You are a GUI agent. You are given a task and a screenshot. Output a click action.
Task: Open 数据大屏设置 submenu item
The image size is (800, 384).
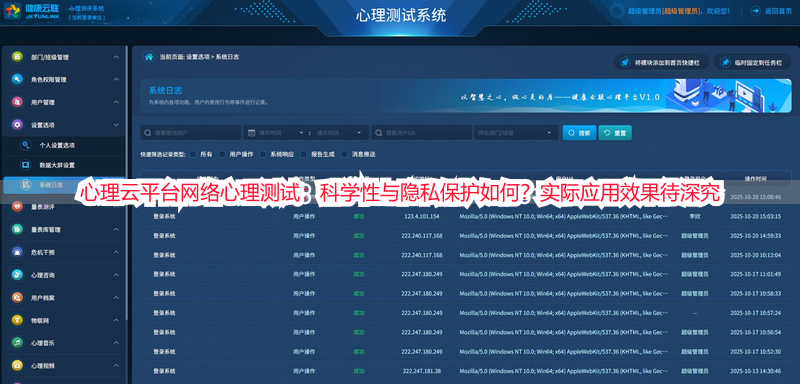tap(57, 165)
